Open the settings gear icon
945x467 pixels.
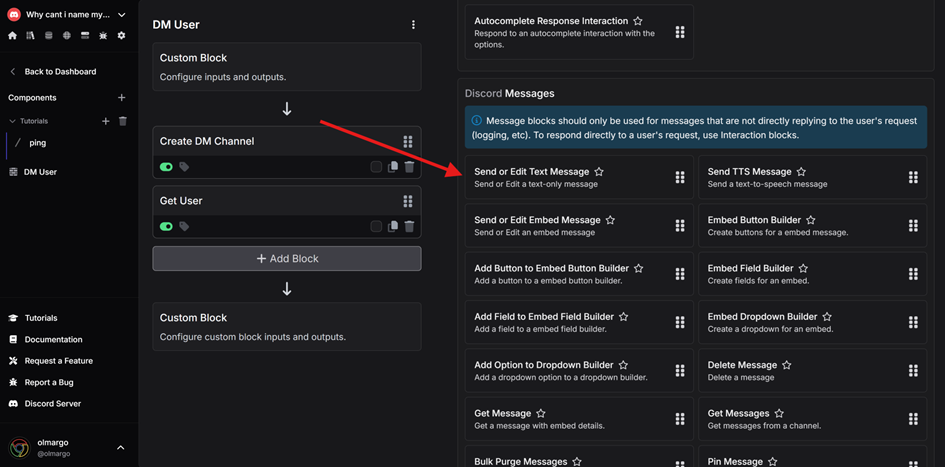(x=121, y=36)
